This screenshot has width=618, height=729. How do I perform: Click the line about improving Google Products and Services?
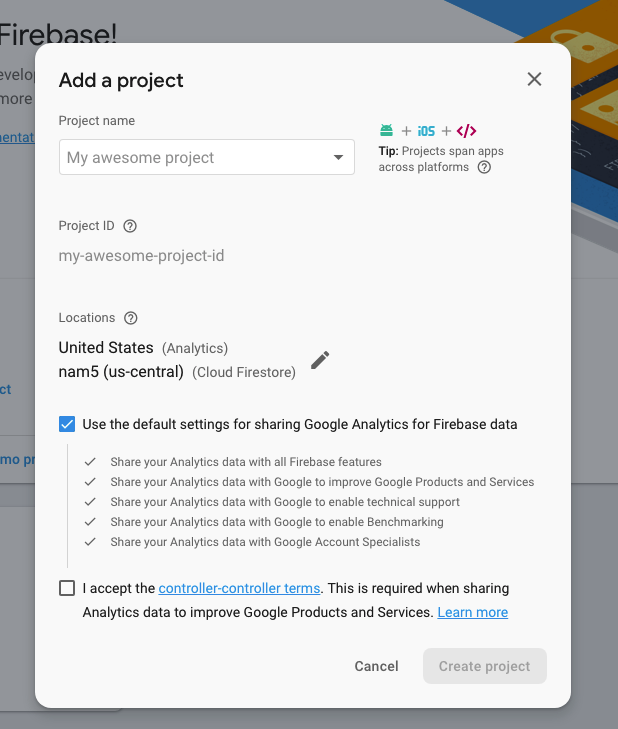pyautogui.click(x=322, y=482)
